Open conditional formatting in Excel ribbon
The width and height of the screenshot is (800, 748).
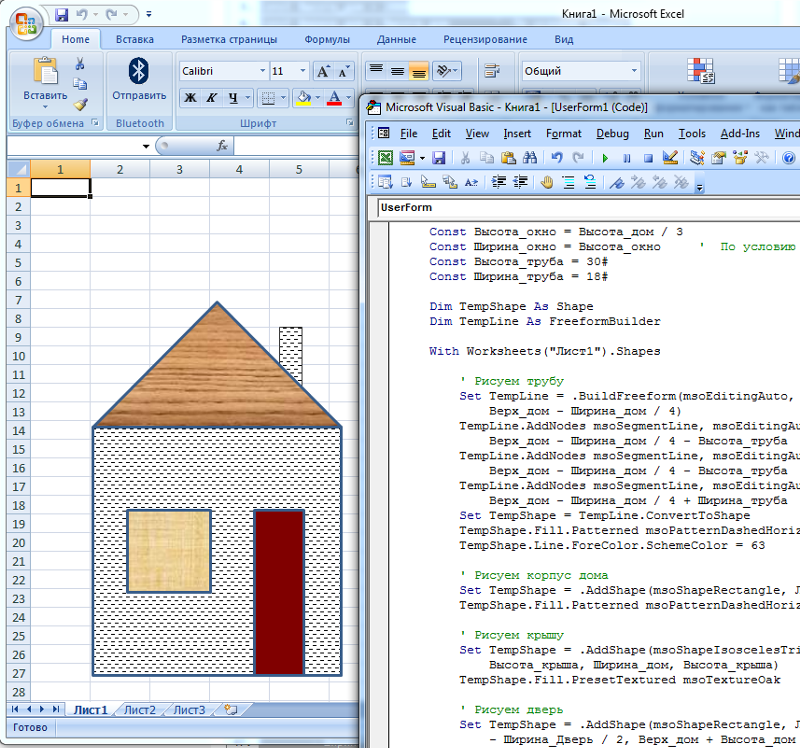[701, 71]
